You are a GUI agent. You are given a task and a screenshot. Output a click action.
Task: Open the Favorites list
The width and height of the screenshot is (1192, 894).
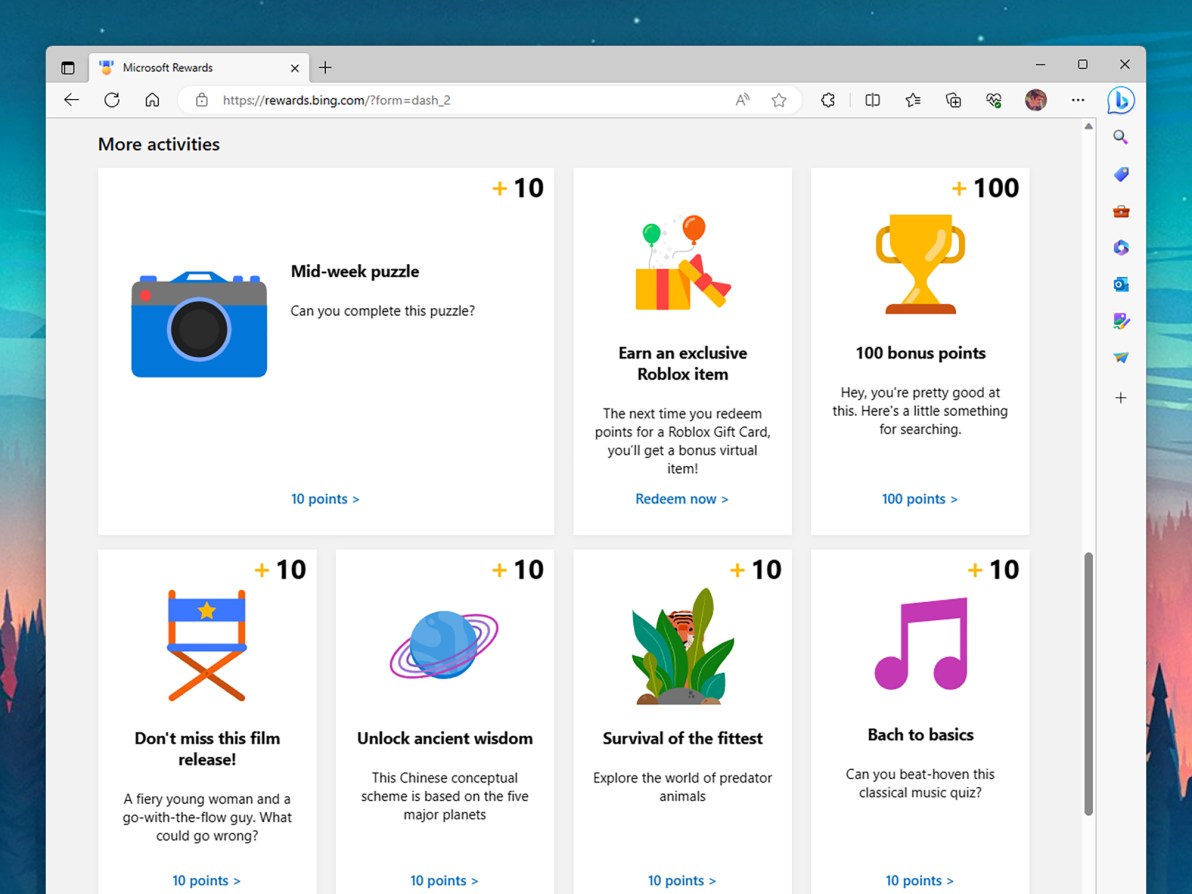pos(912,100)
